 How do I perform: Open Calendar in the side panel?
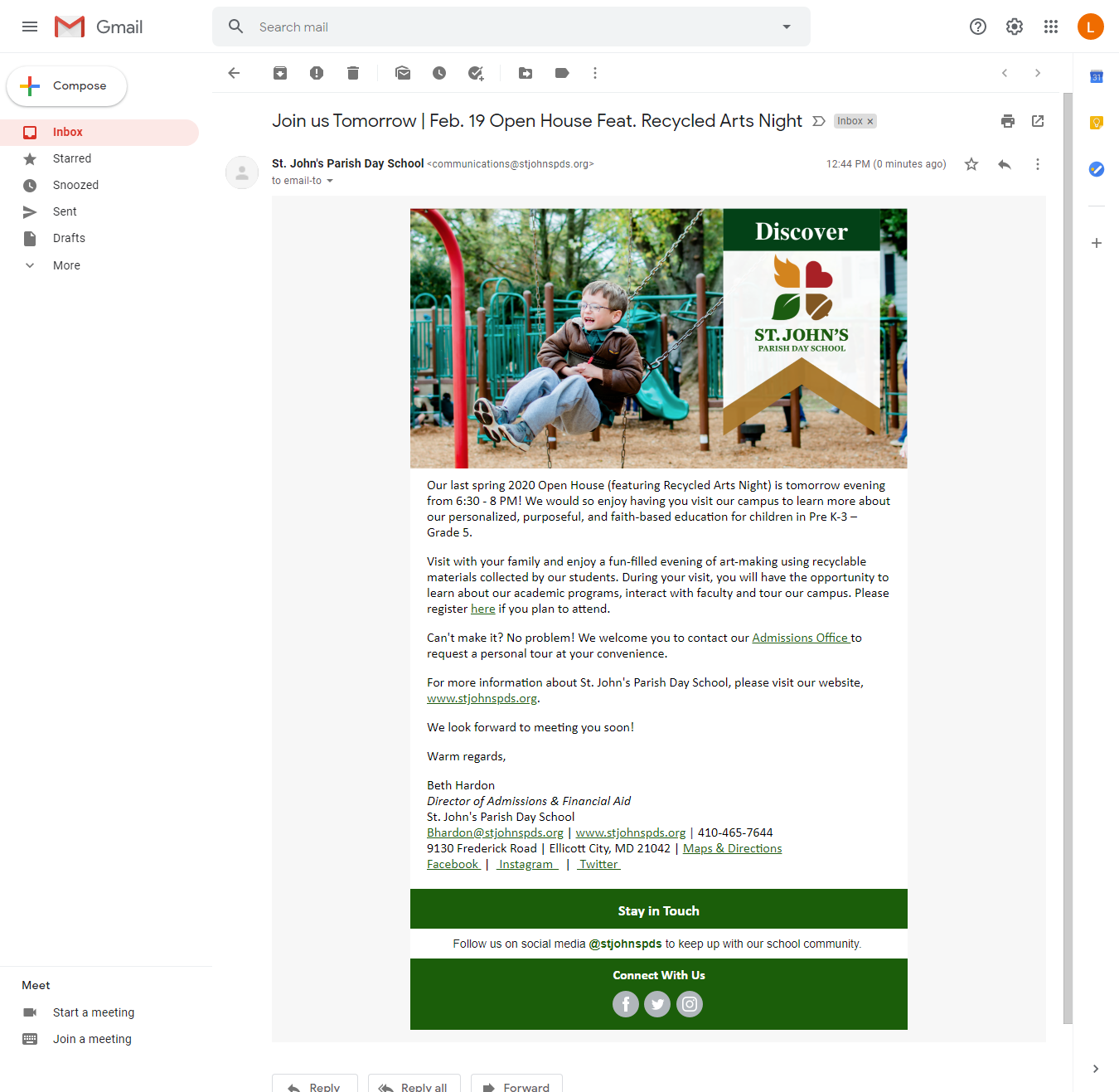click(x=1097, y=76)
